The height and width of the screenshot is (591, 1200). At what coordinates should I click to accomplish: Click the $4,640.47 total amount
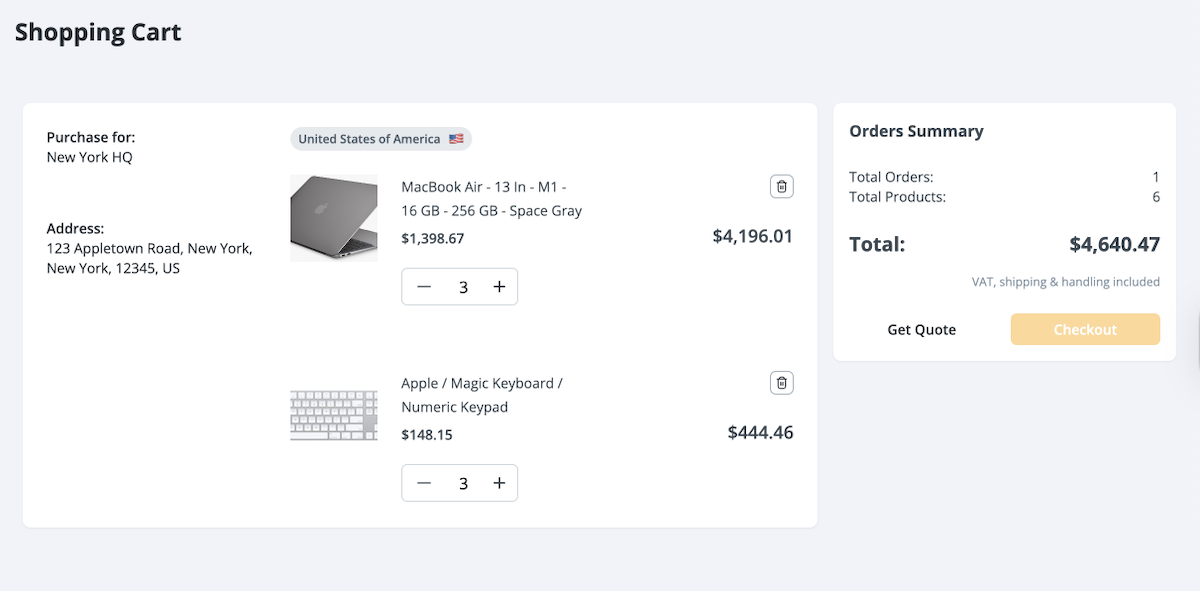[1114, 244]
